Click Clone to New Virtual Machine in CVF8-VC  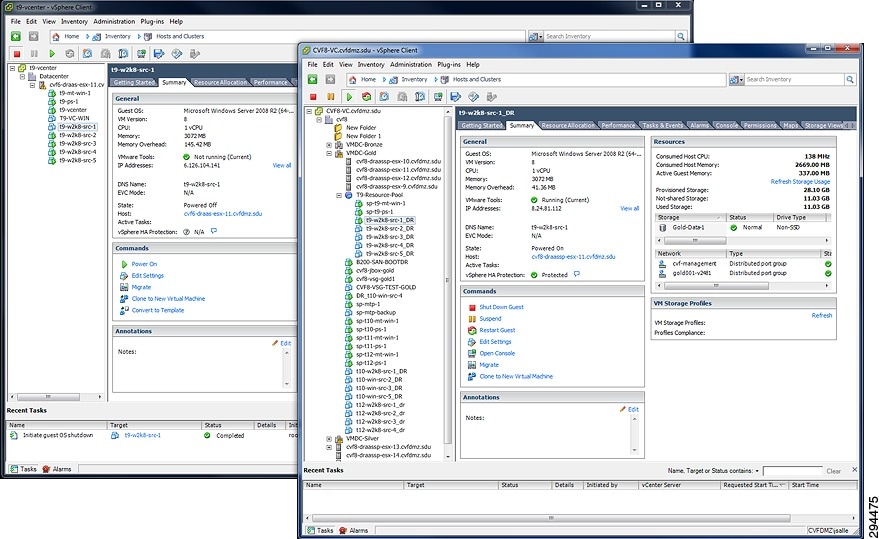pos(516,376)
